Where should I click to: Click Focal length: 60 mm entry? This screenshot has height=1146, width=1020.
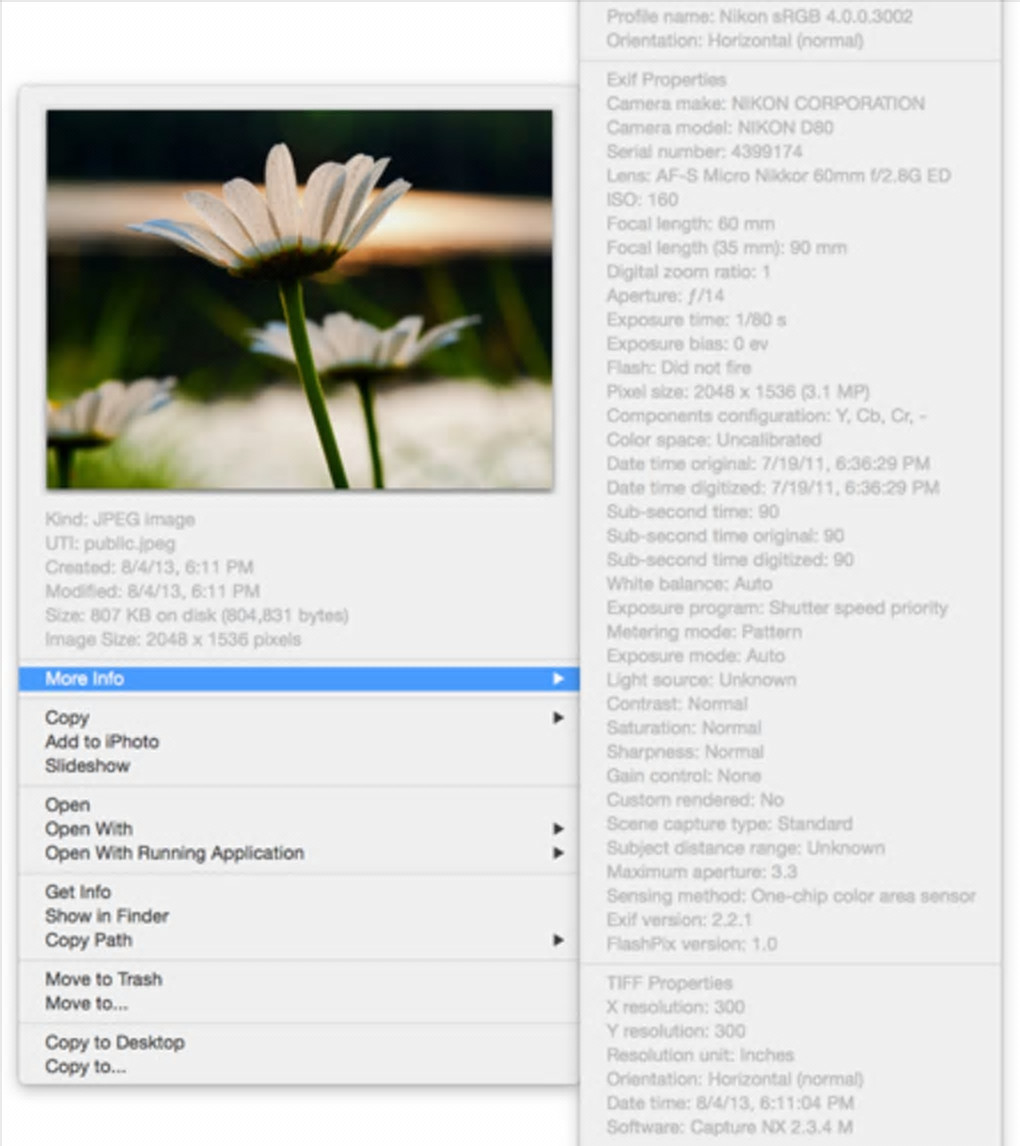point(690,224)
